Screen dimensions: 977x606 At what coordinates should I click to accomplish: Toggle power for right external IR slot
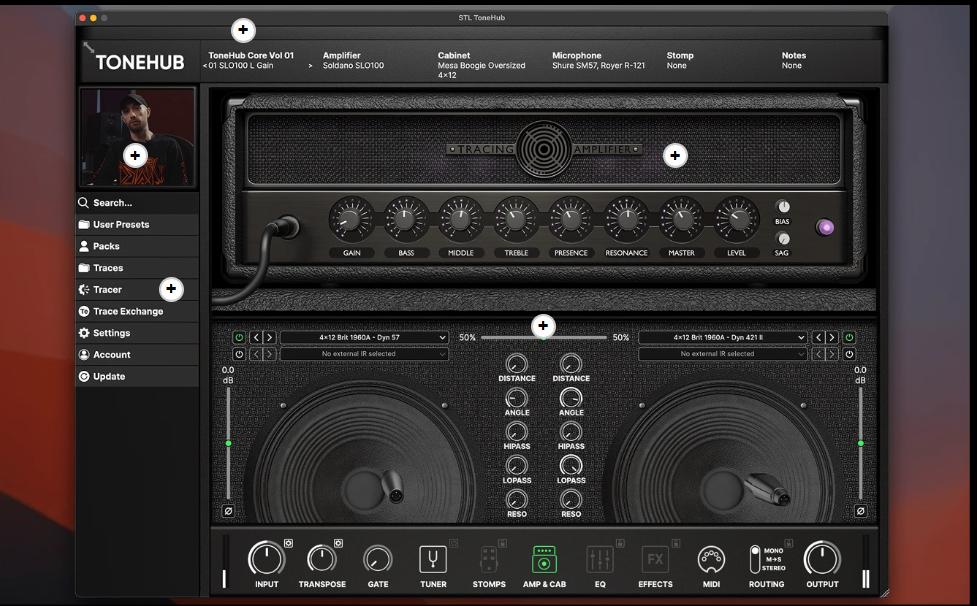849,354
